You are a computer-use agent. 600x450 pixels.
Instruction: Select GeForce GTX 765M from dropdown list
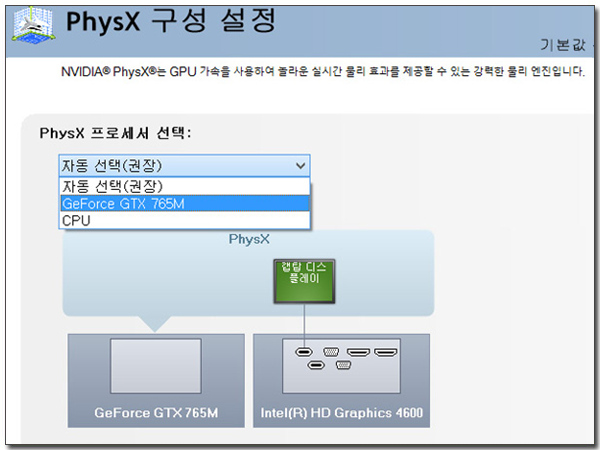coord(185,204)
